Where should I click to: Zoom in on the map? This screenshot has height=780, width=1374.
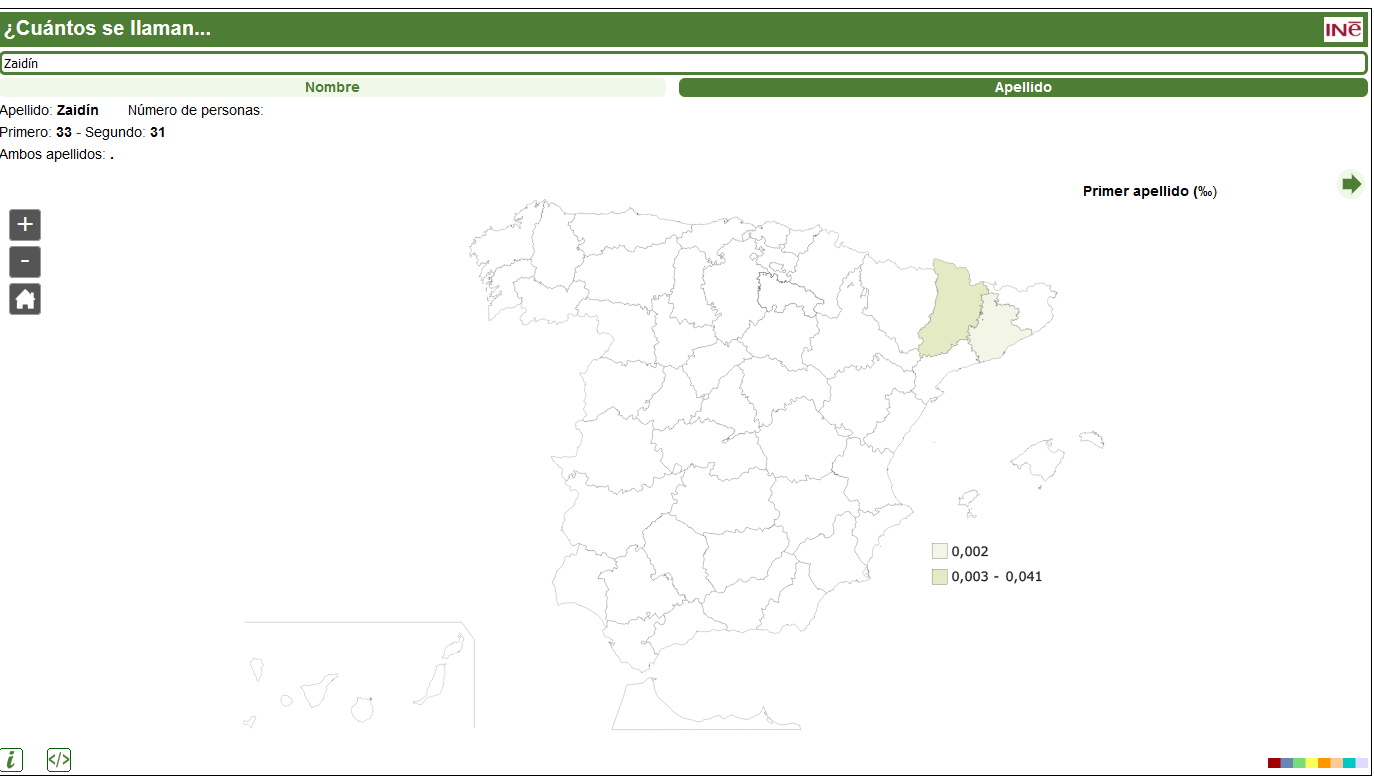[x=25, y=225]
